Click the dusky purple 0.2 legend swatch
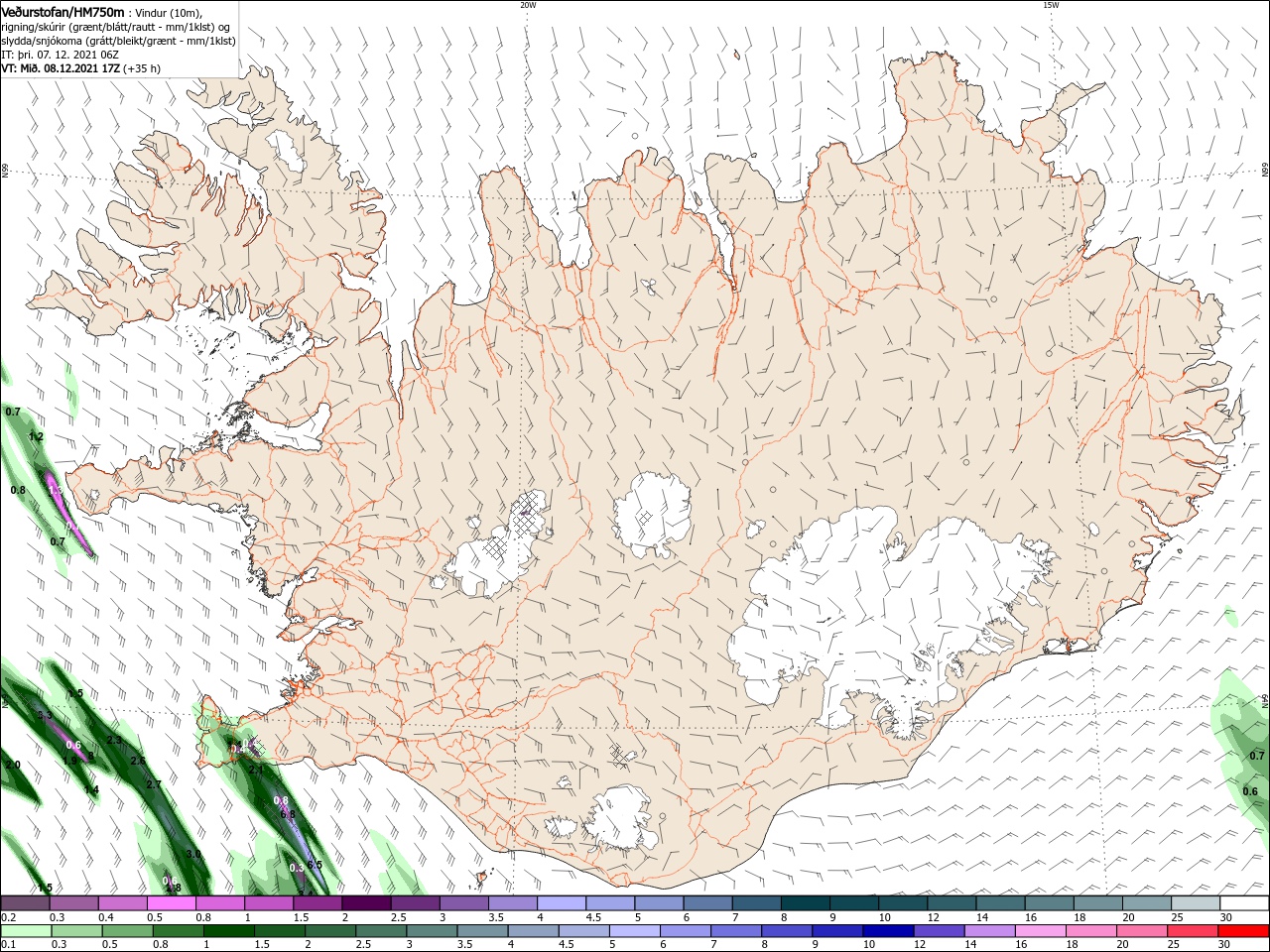The width and height of the screenshot is (1270, 952). coord(25,903)
